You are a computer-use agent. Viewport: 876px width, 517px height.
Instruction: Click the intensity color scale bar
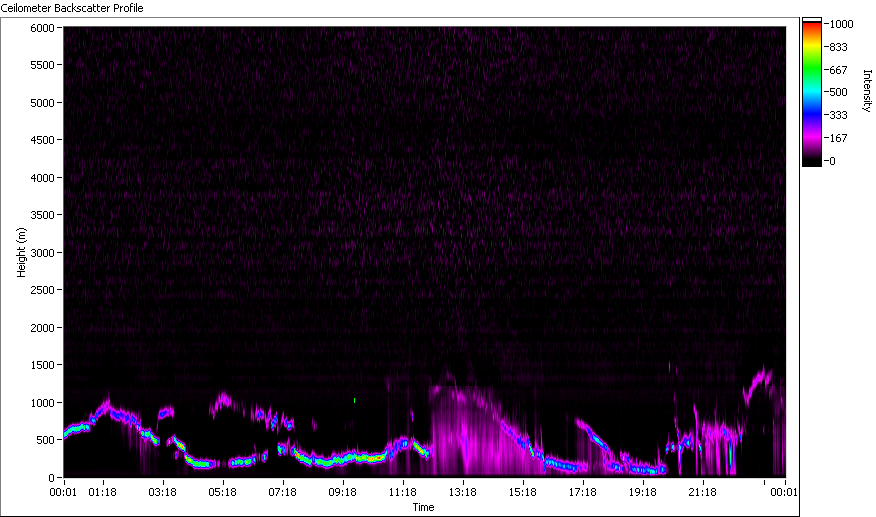812,92
